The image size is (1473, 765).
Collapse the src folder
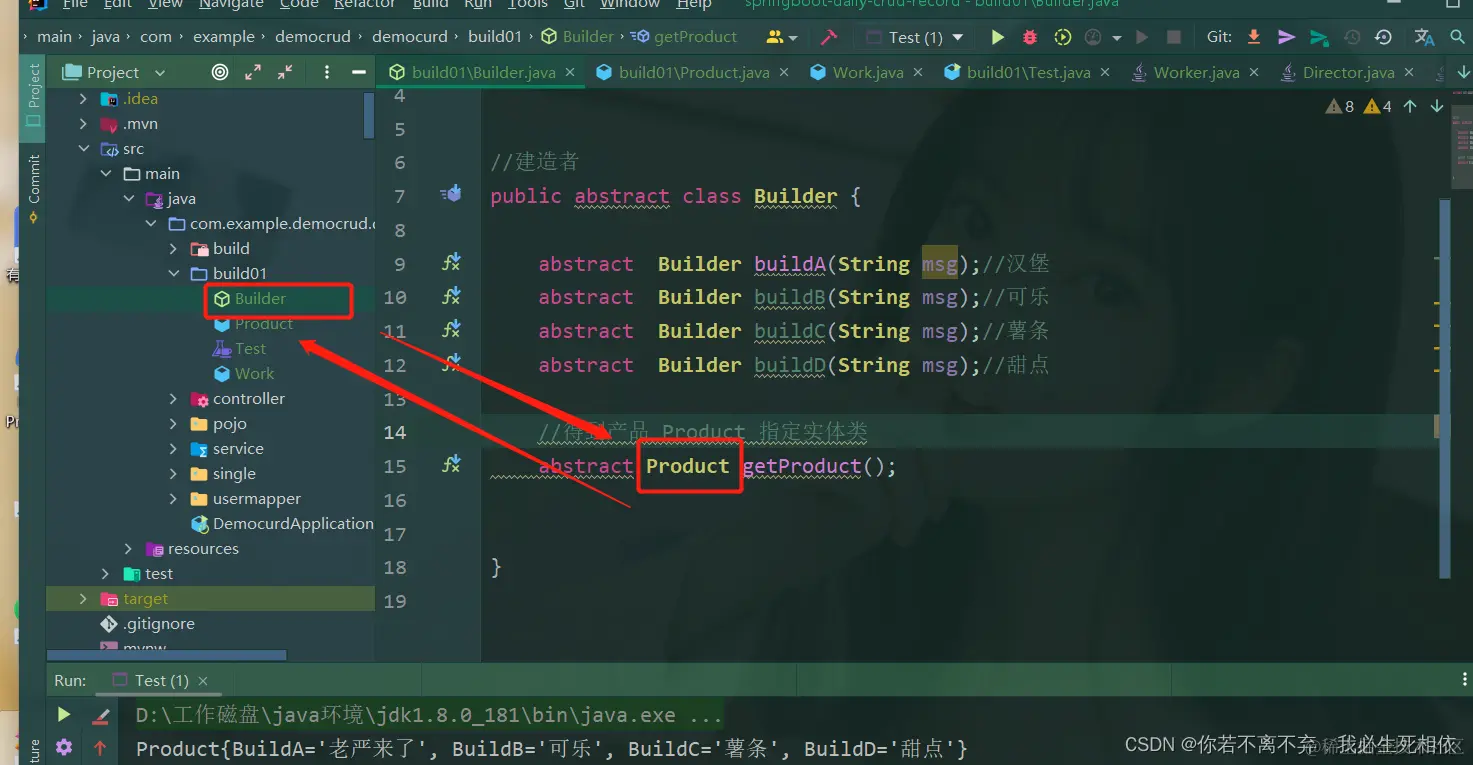click(83, 149)
